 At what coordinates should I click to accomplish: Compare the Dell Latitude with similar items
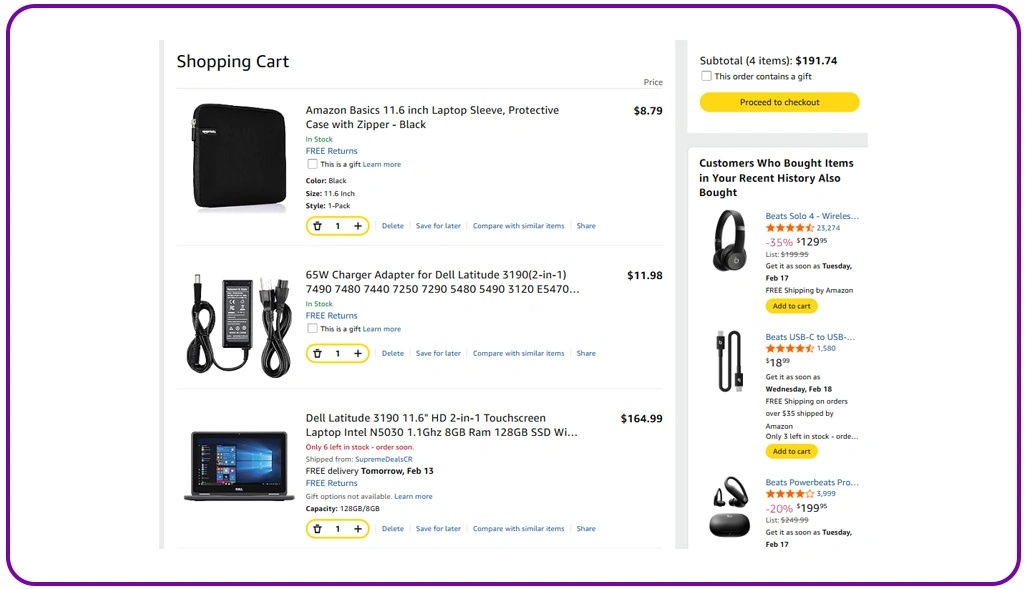click(518, 528)
